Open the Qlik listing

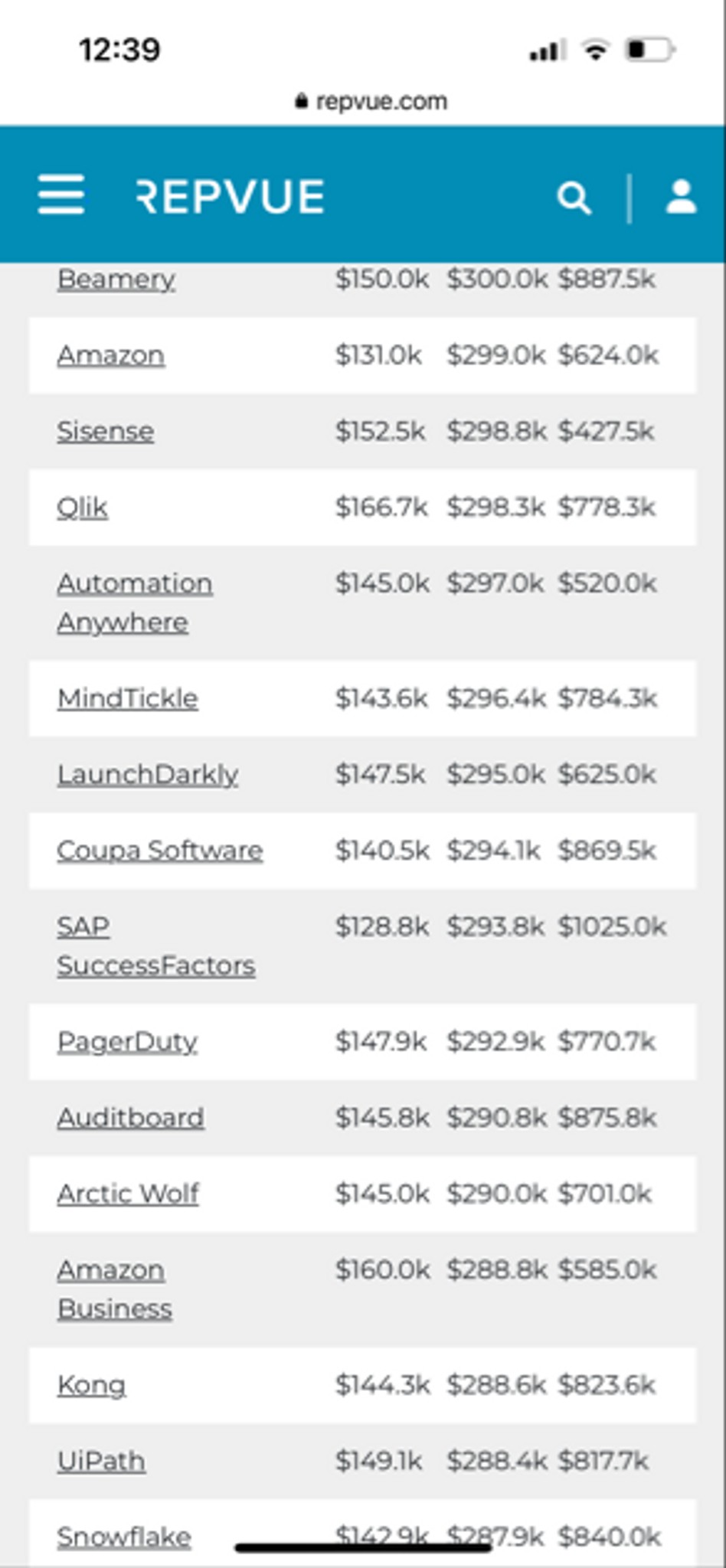point(82,506)
